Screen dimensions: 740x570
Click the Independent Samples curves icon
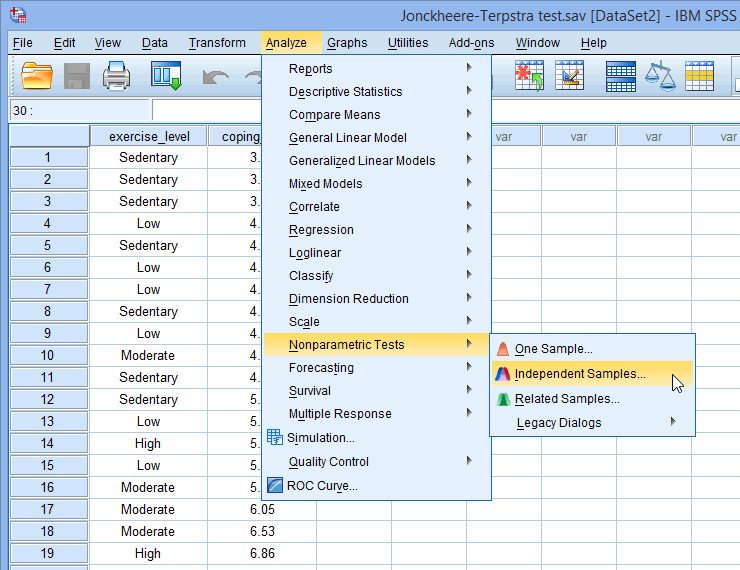point(503,374)
